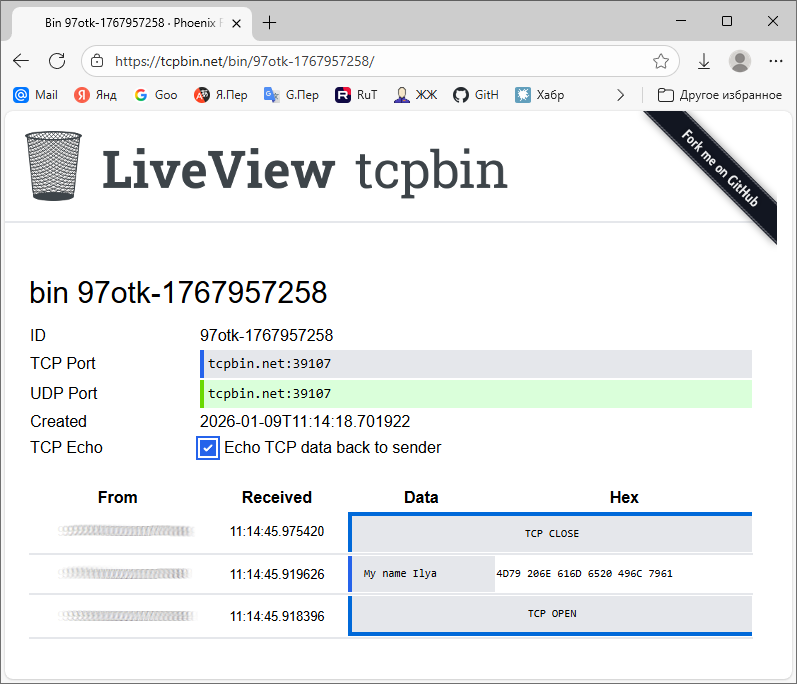The width and height of the screenshot is (797, 684).
Task: Open the browser downloads icon
Action: point(704,61)
